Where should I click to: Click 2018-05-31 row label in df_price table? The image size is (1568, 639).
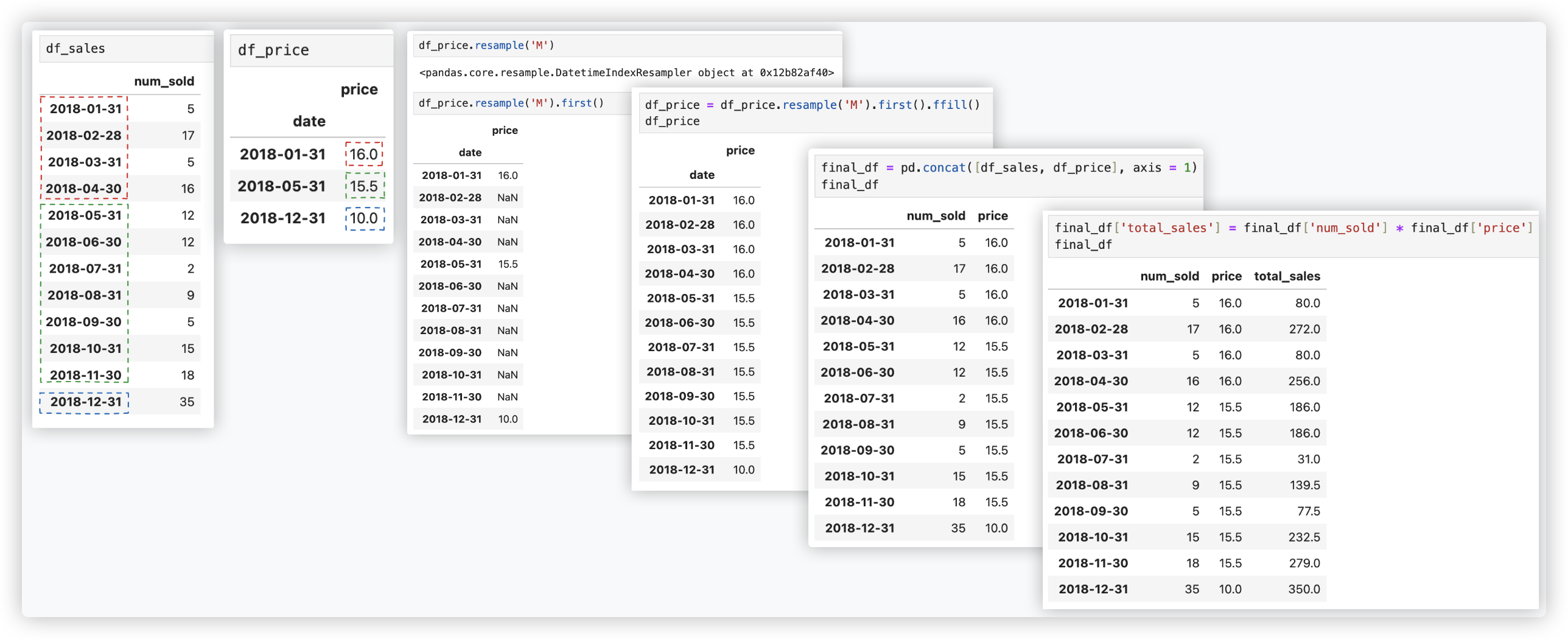(x=281, y=186)
